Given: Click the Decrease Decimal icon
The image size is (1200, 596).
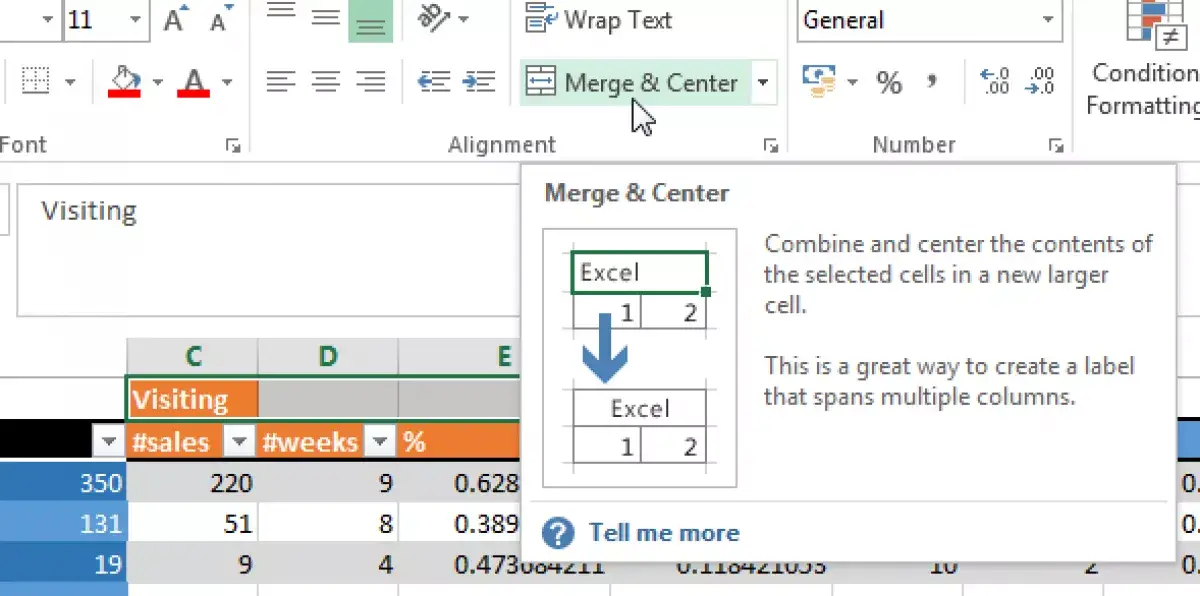Looking at the screenshot, I should pos(1041,83).
